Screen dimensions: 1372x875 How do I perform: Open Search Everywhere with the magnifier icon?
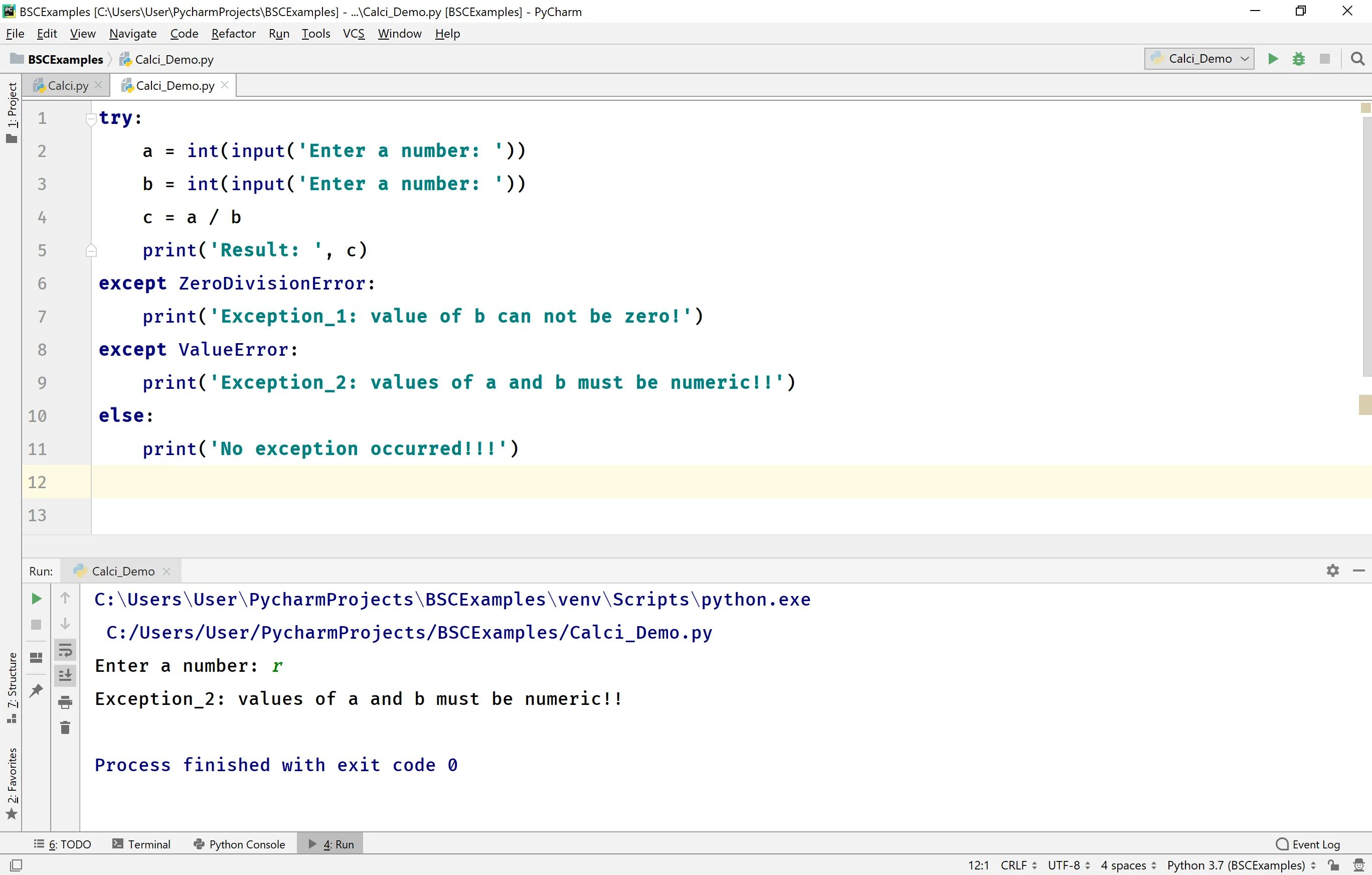pyautogui.click(x=1358, y=59)
